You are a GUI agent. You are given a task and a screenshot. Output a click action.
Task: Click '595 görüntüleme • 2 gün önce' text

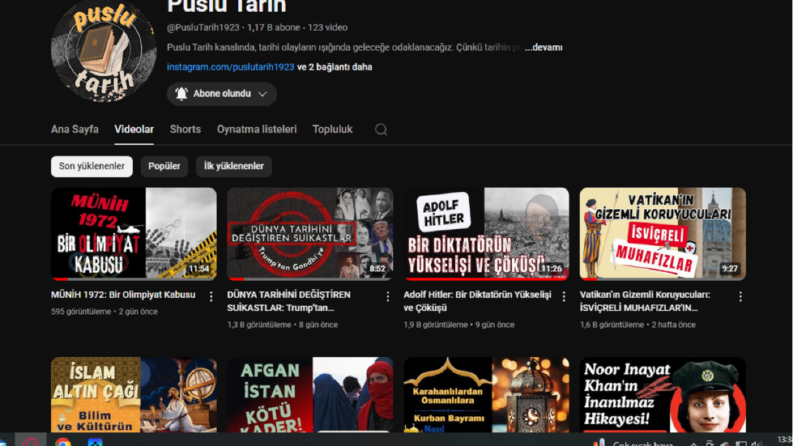tap(104, 312)
